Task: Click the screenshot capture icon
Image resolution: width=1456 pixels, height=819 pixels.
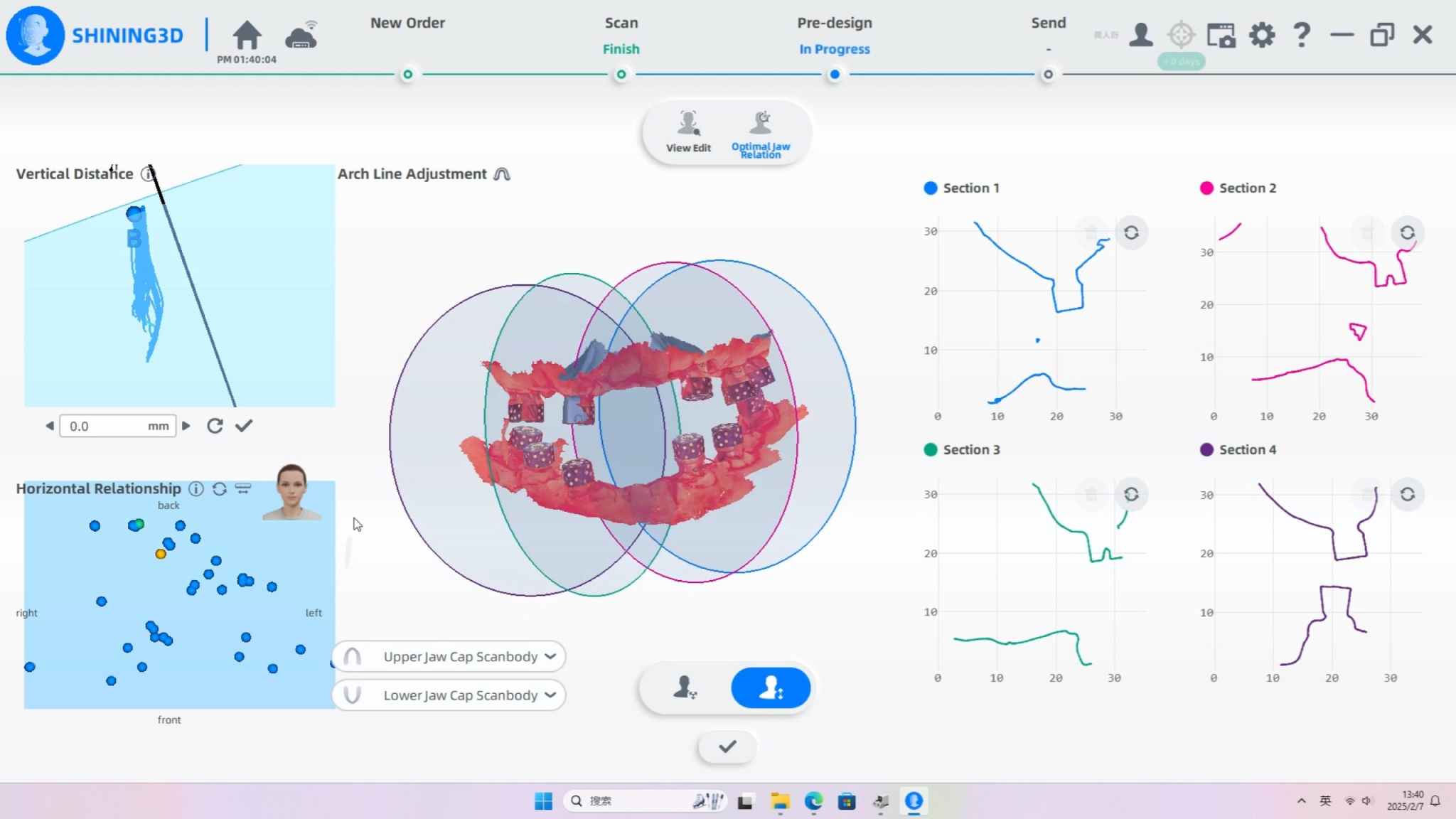Action: 1221,35
